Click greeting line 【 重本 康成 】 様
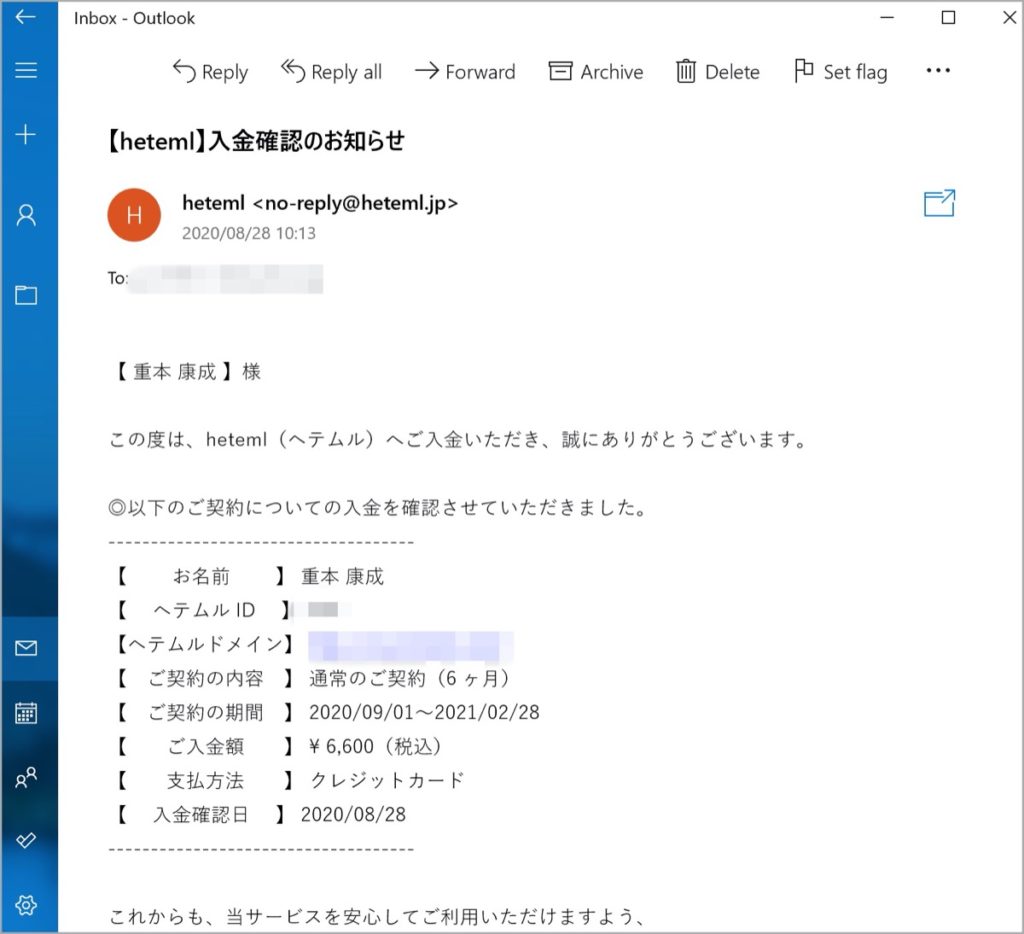Screen dimensions: 1024x934 click(x=187, y=372)
